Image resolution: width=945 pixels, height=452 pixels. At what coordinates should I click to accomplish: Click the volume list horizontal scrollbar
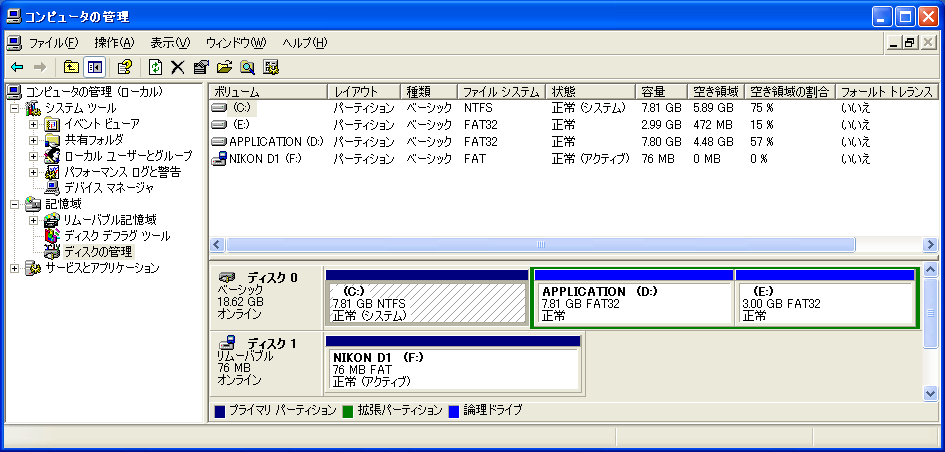tap(540, 245)
